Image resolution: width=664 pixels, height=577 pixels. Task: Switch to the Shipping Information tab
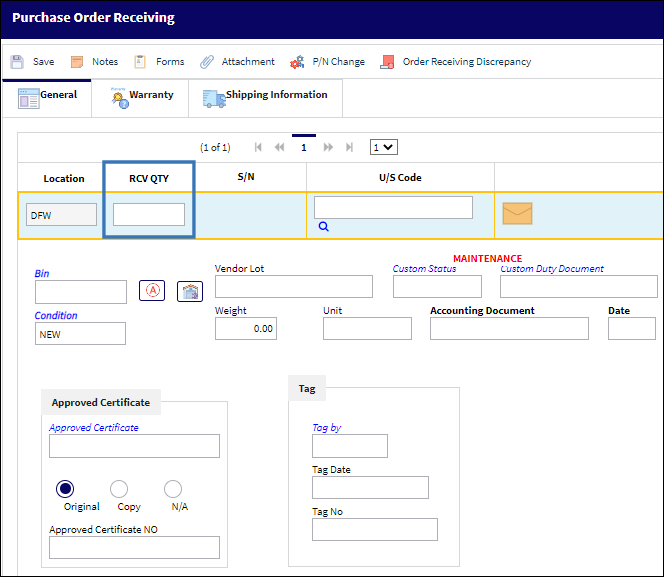coord(266,98)
